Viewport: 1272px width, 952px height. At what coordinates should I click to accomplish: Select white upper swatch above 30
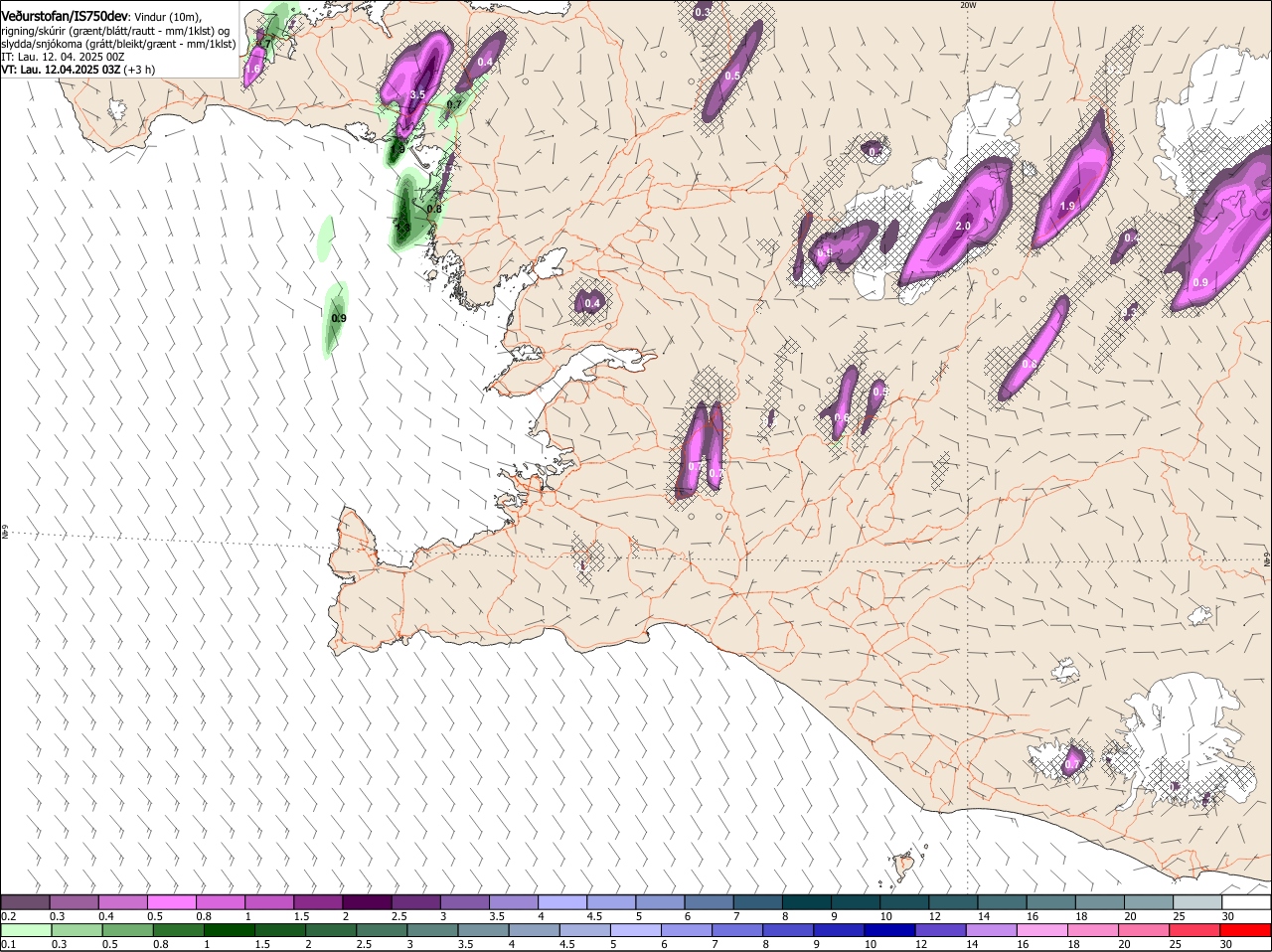point(1246,902)
